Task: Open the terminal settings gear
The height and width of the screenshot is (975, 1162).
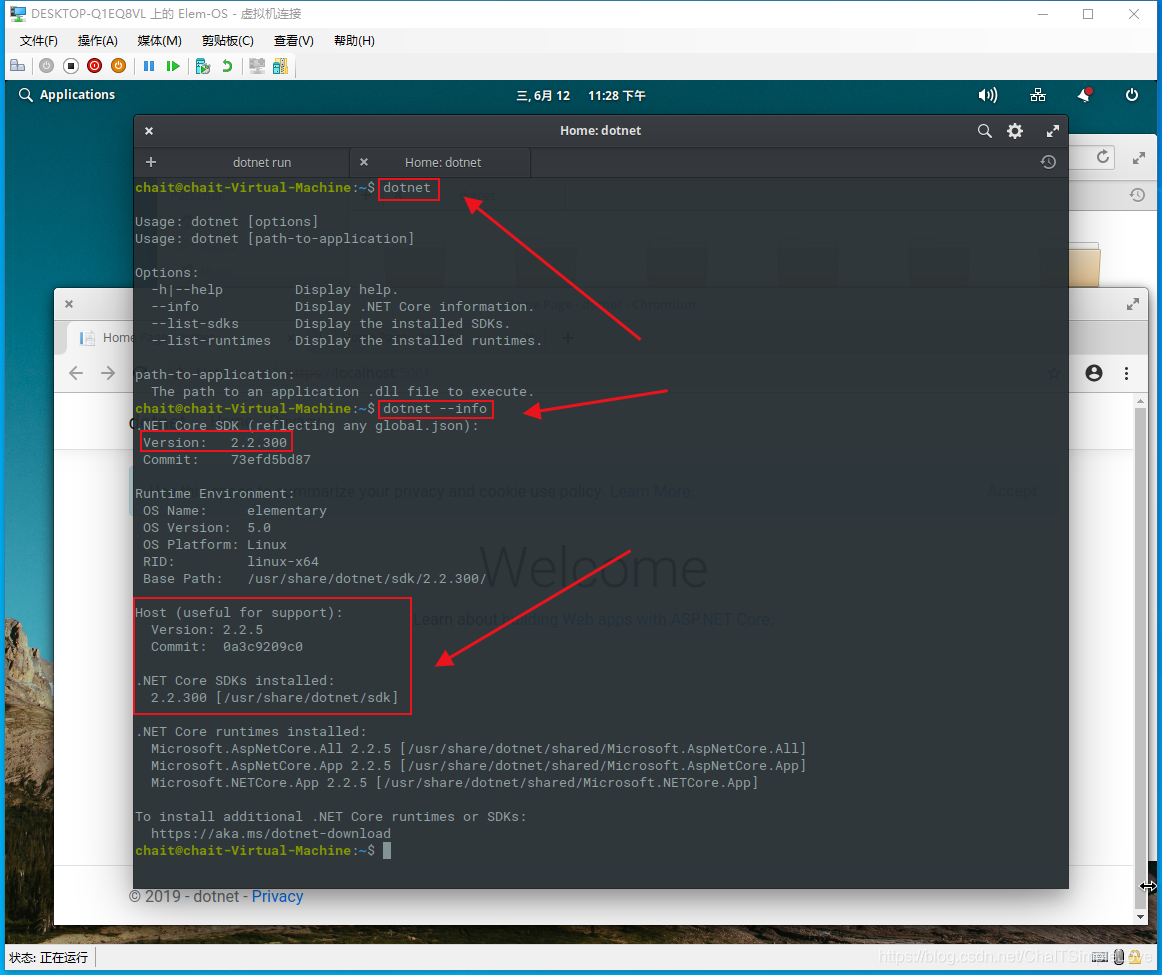Action: pos(1015,131)
